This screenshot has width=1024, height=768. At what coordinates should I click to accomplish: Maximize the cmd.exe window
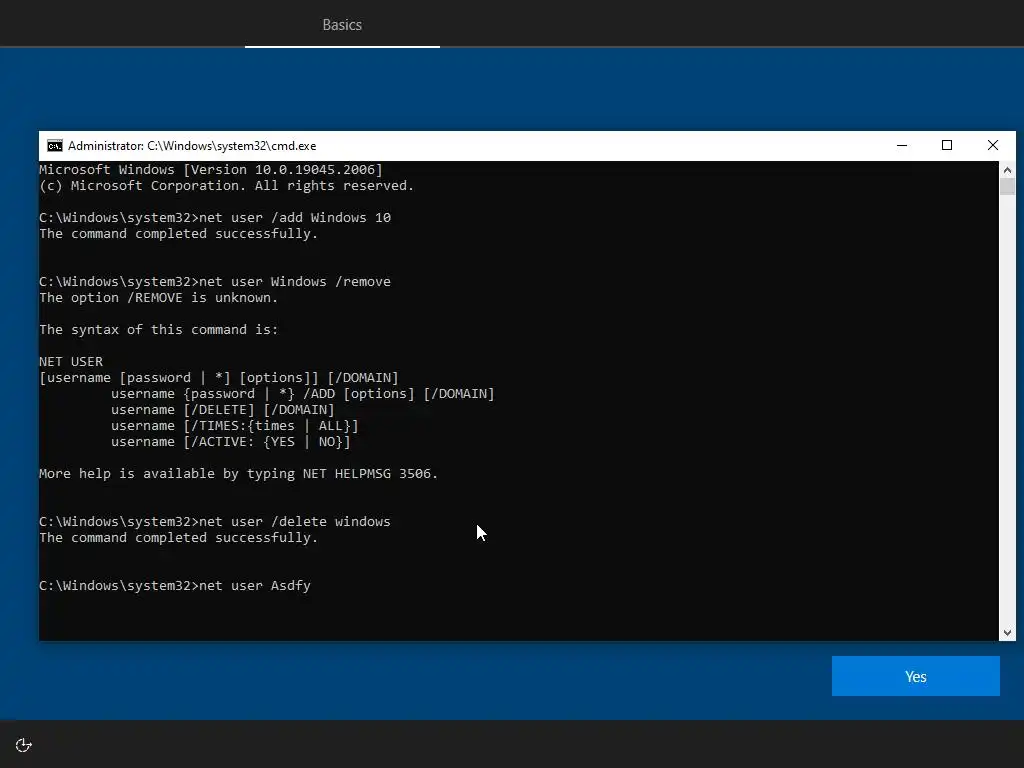pos(947,146)
